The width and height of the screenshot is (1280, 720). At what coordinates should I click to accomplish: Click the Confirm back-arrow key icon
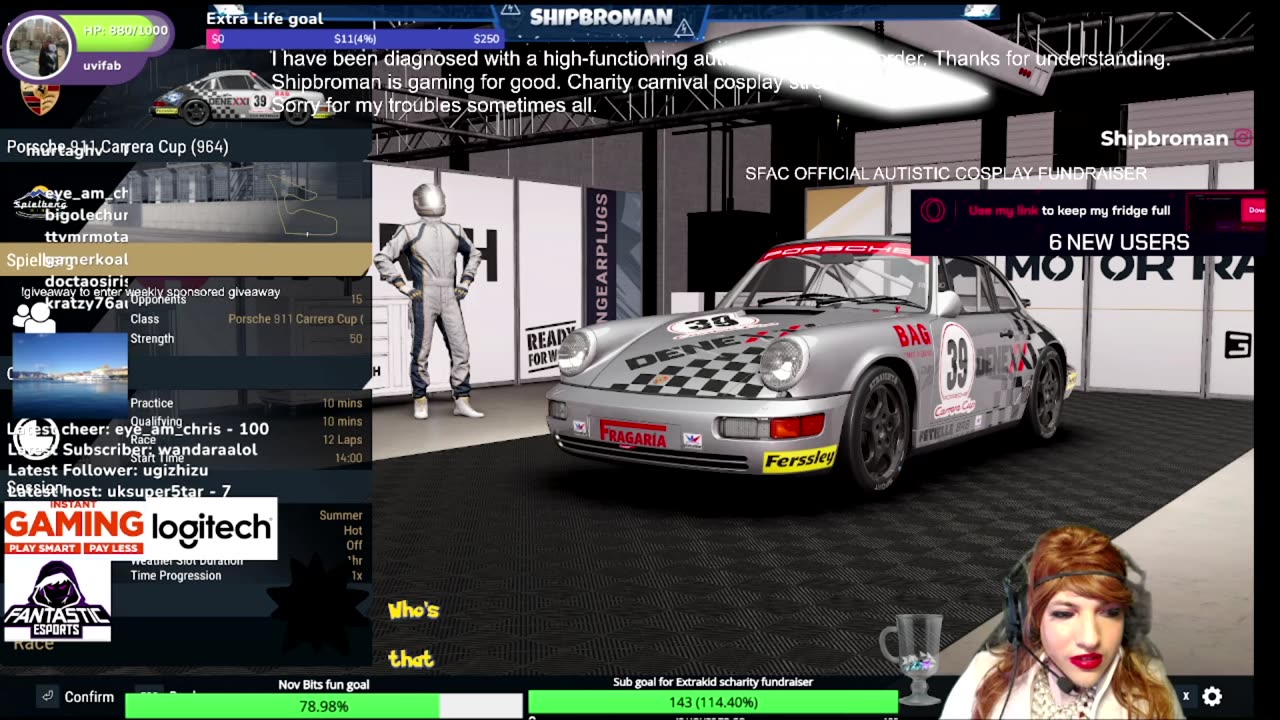(46, 696)
